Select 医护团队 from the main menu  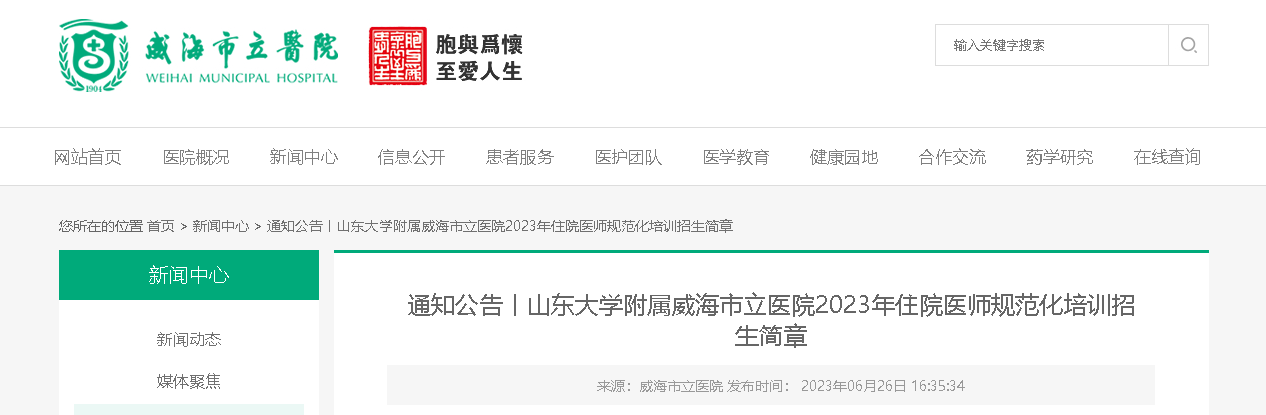(628, 157)
